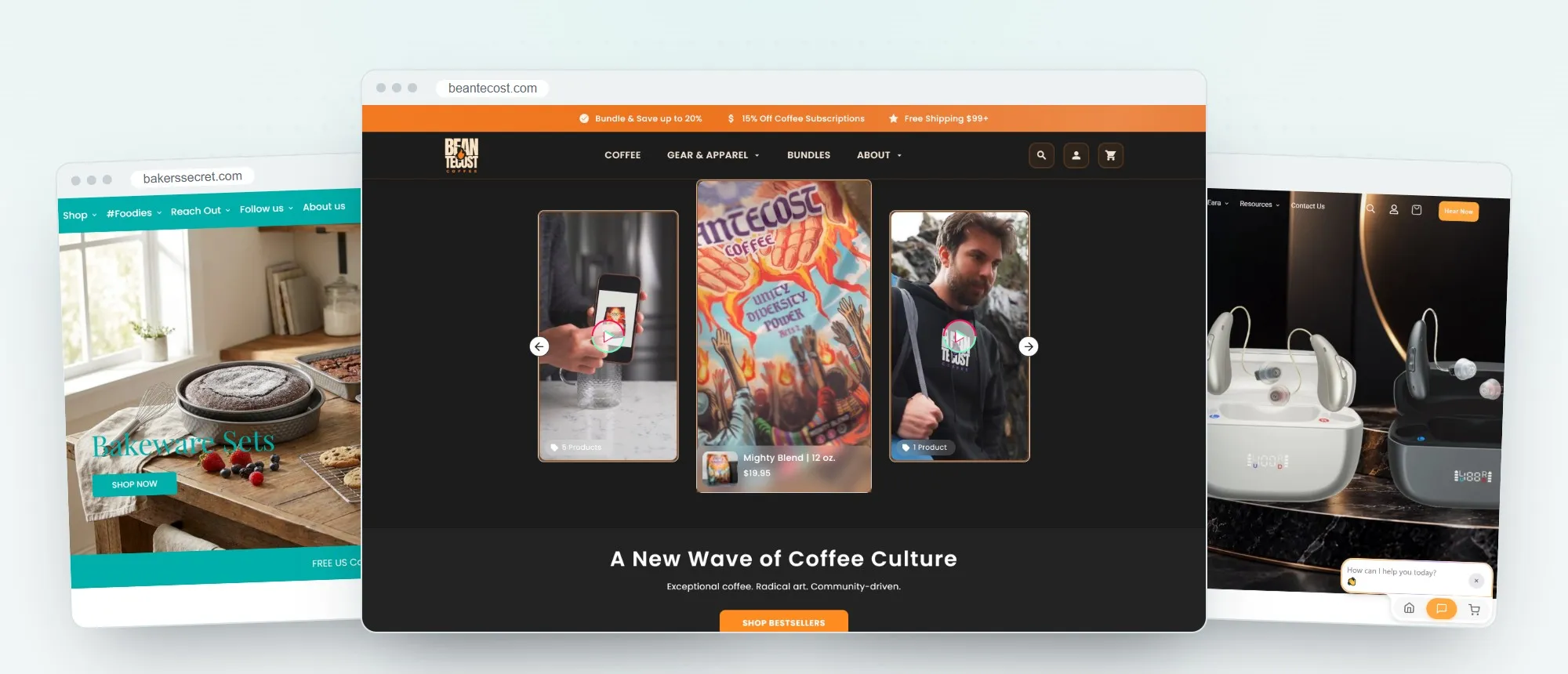Click the bakerssecret.com address bar
Screen dimensions: 1568x674
(x=192, y=177)
